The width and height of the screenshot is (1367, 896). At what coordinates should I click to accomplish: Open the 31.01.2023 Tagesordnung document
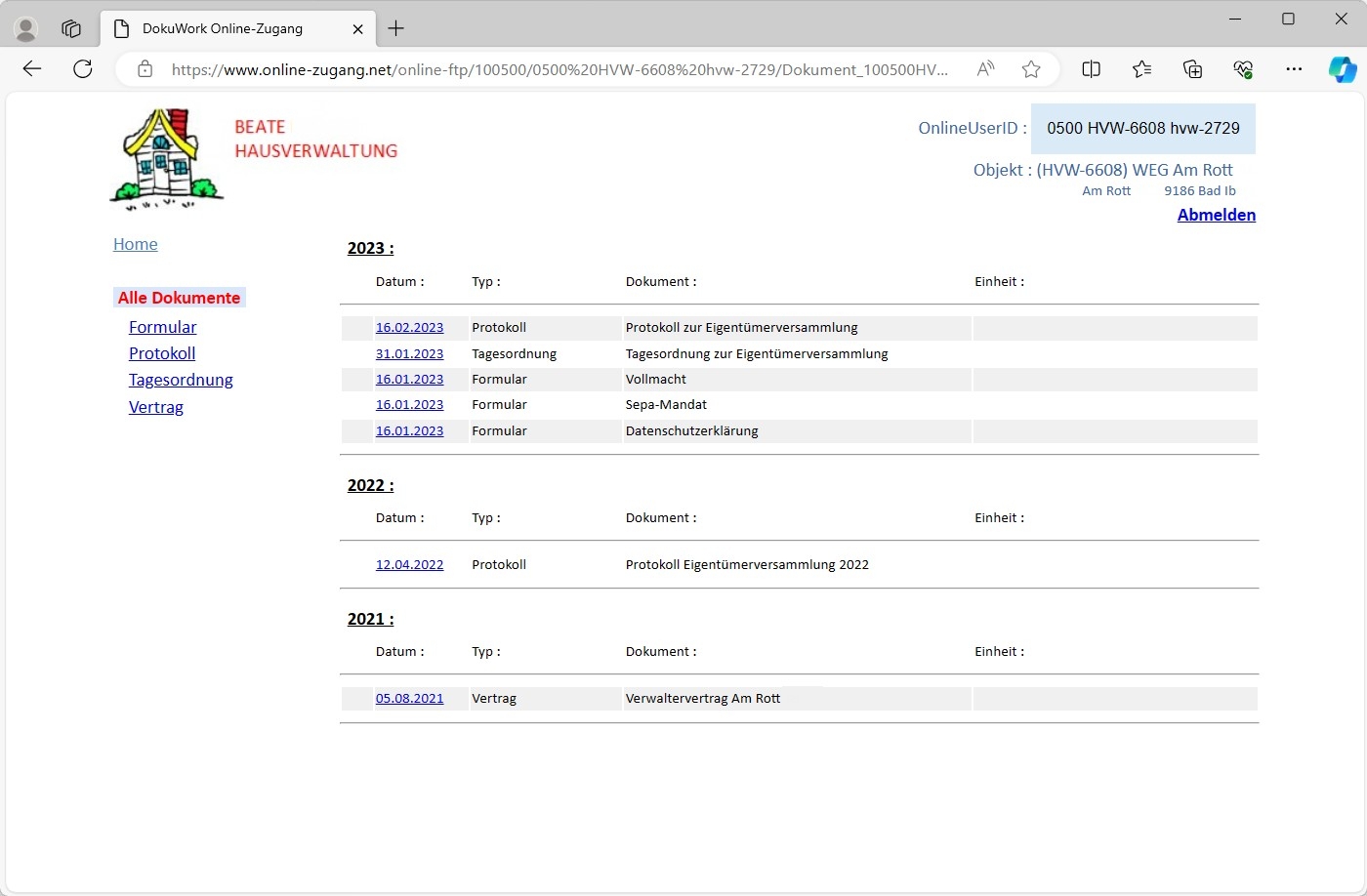point(409,353)
